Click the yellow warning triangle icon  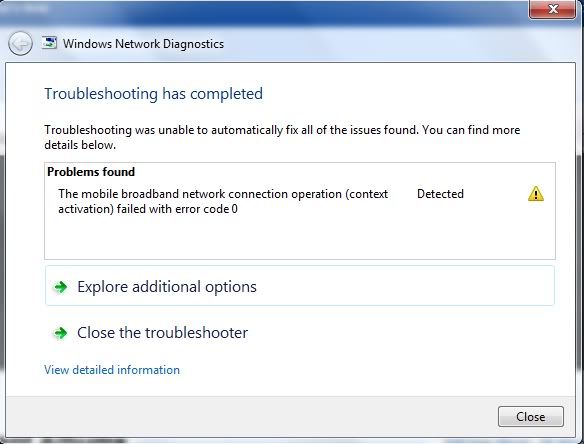coord(536,194)
